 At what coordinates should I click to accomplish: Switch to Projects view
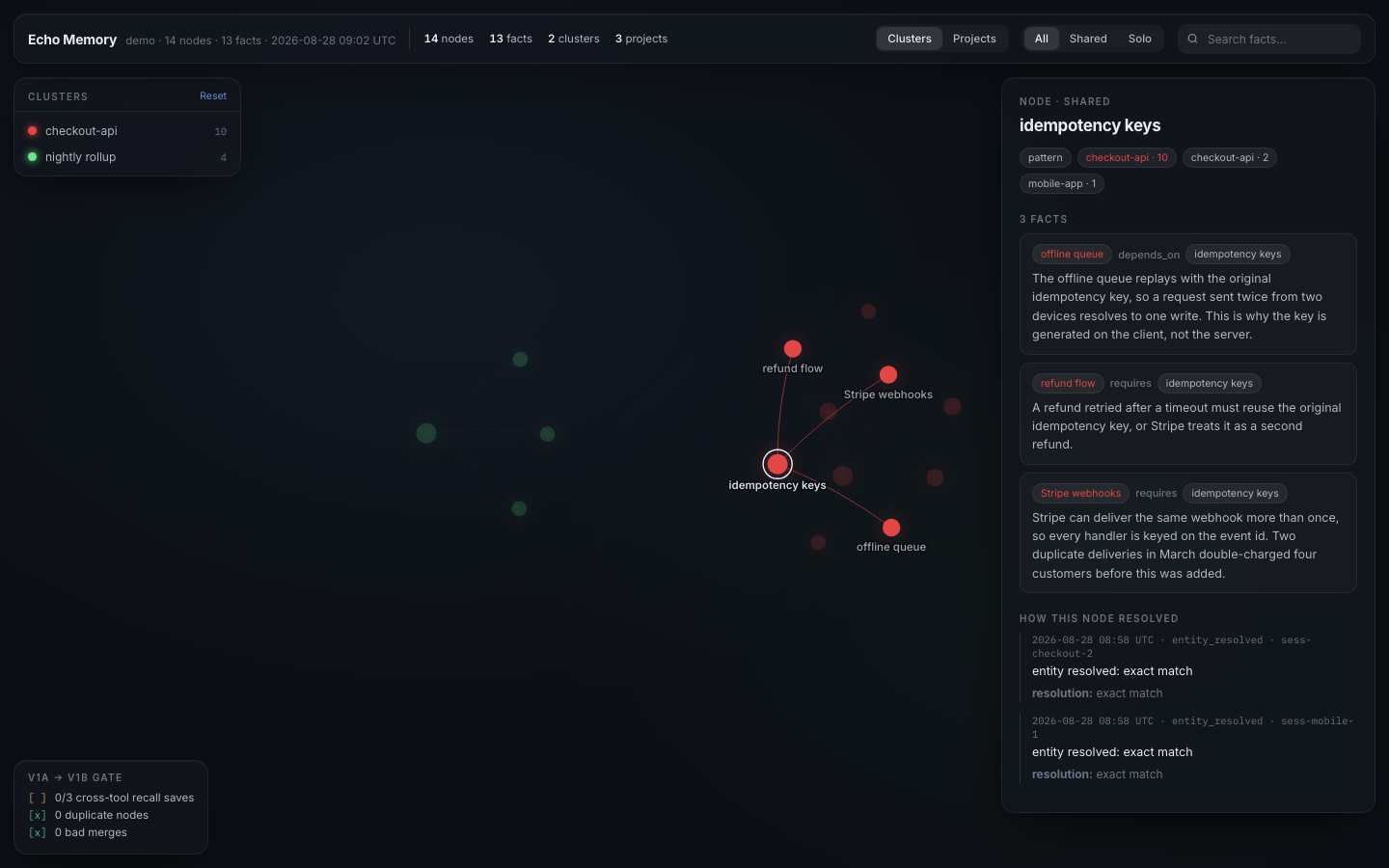(x=974, y=39)
